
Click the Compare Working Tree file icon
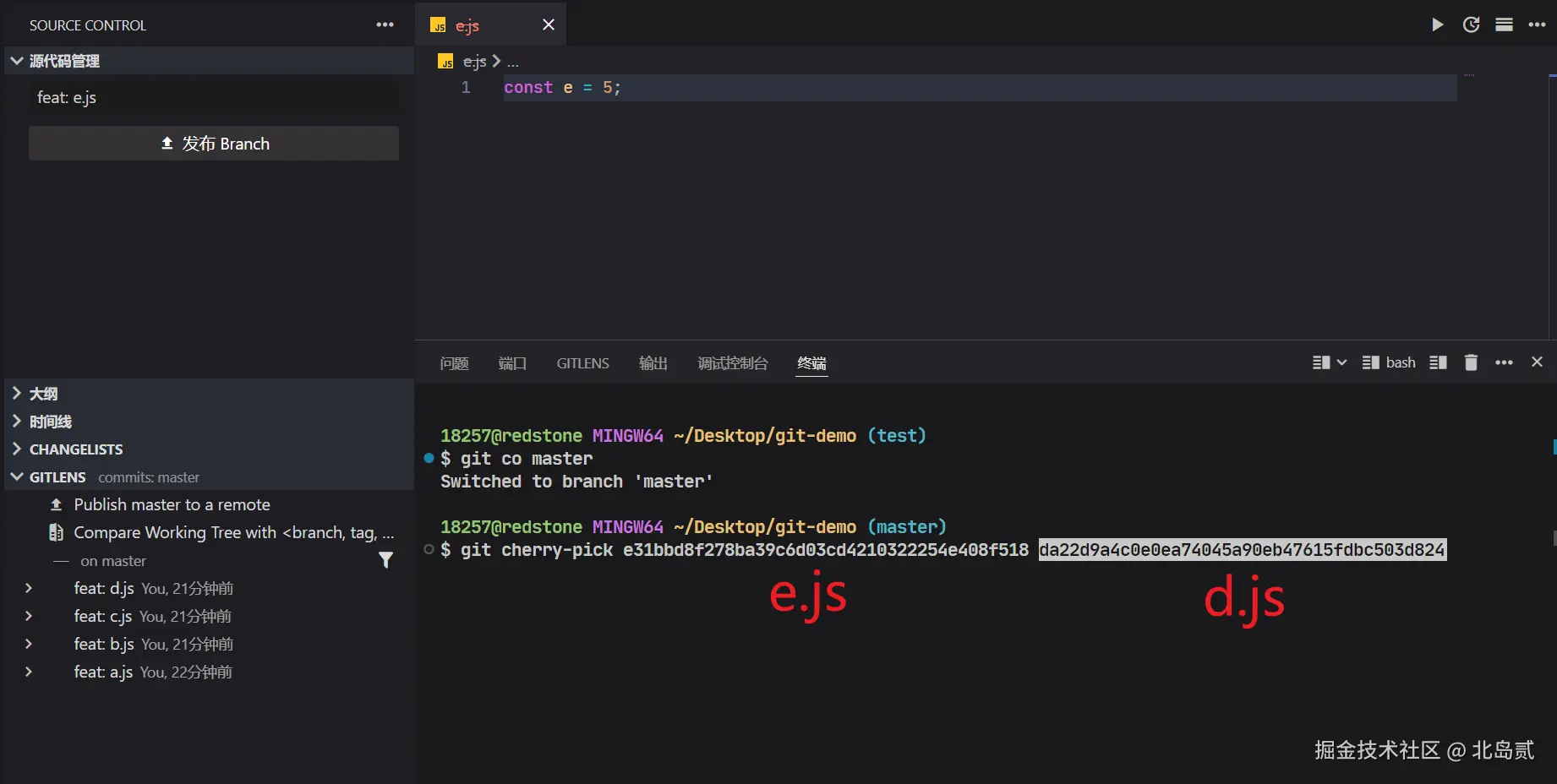[57, 532]
